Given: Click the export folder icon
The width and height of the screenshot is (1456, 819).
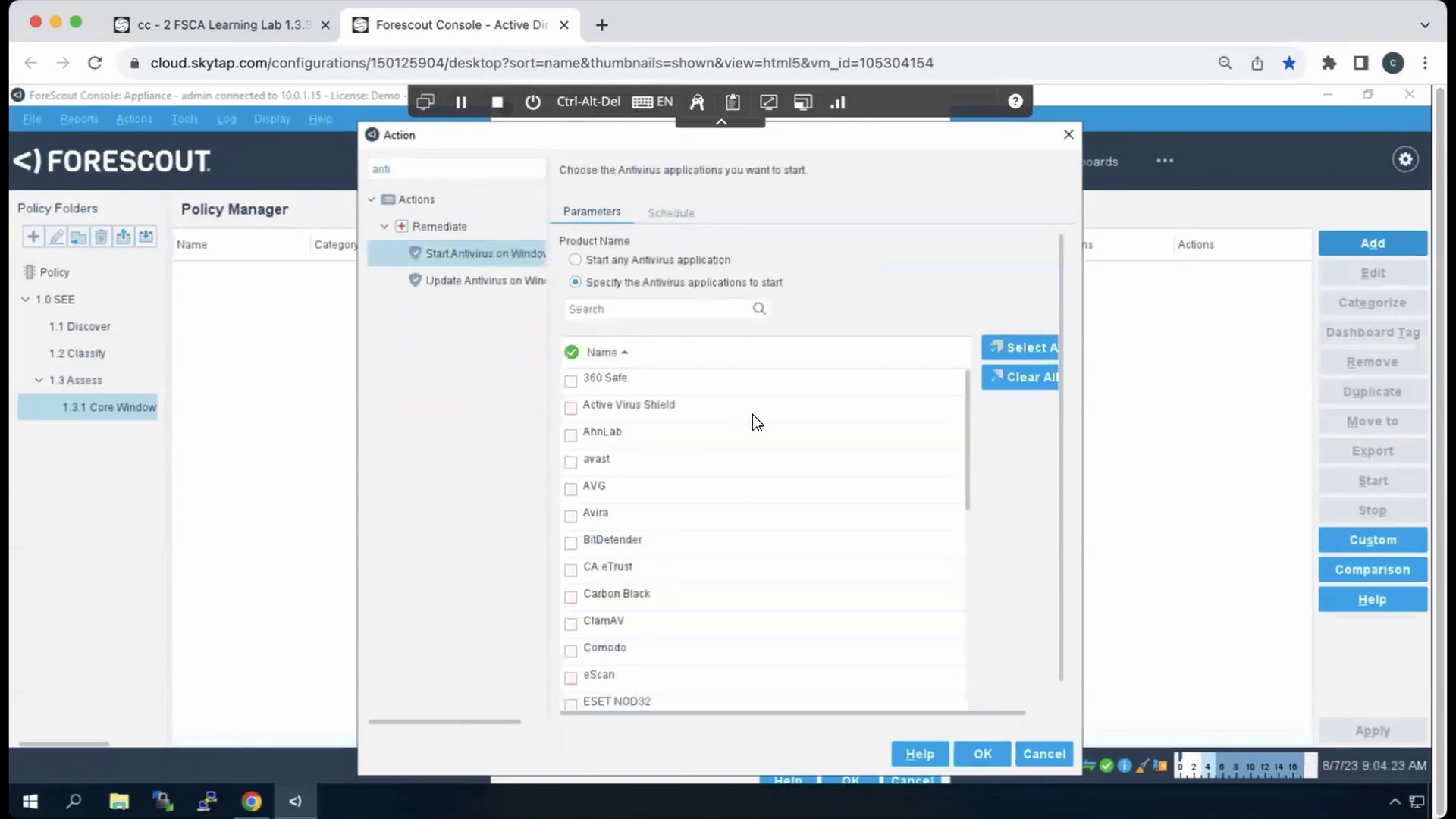Looking at the screenshot, I should coord(123,237).
